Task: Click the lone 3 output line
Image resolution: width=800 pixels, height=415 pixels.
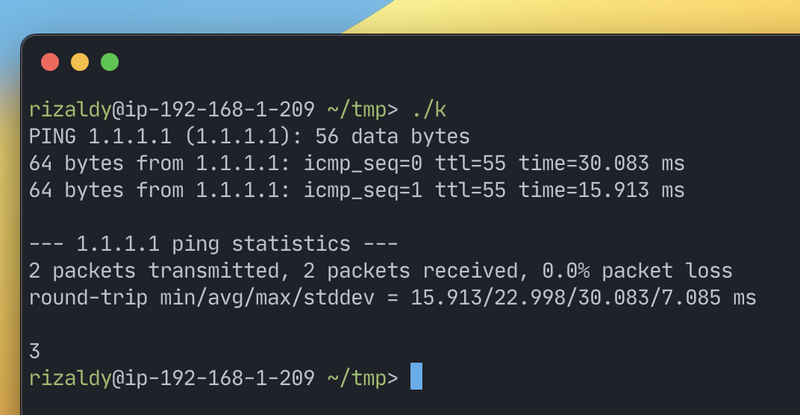Action: pyautogui.click(x=34, y=351)
